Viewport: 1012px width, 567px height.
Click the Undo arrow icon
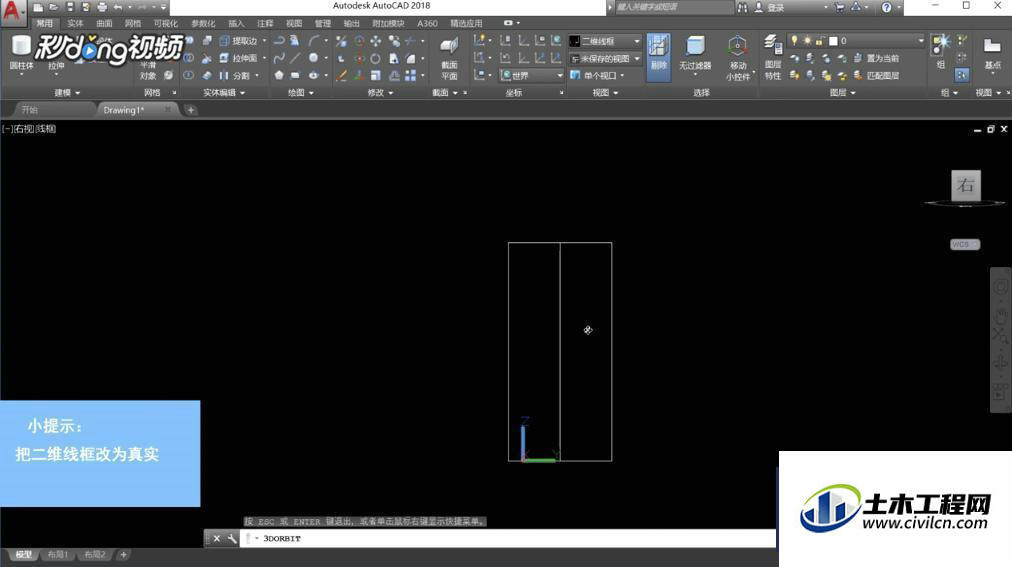click(x=118, y=7)
